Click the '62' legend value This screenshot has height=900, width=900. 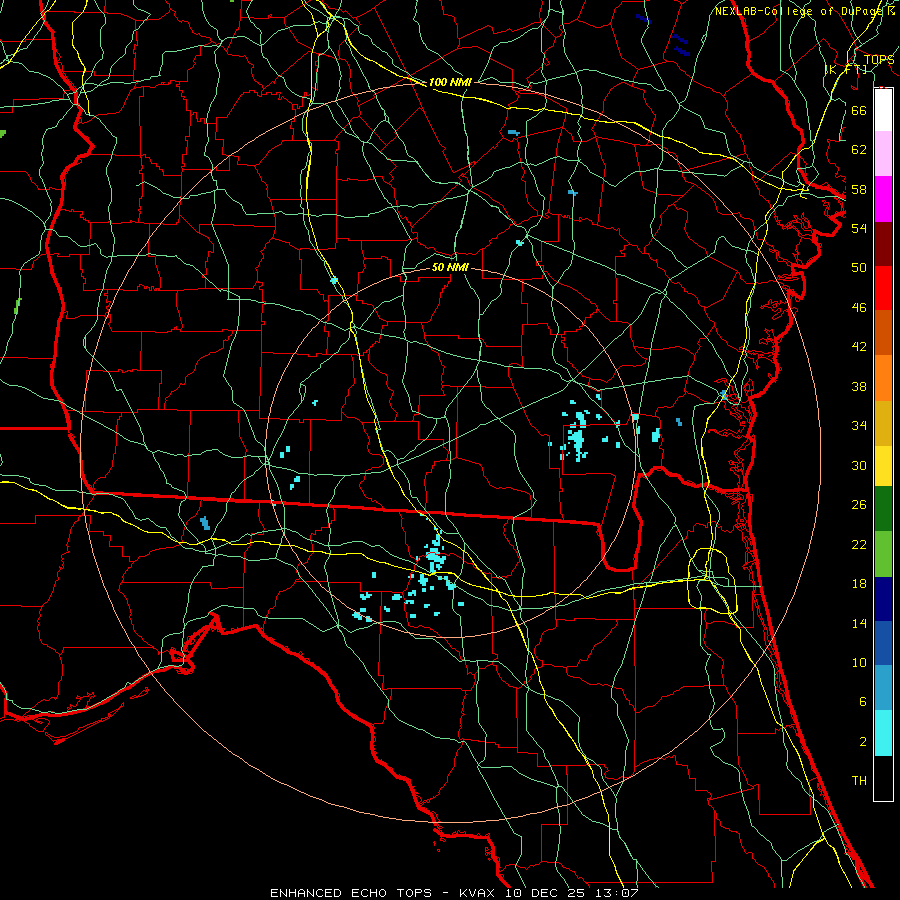point(859,150)
